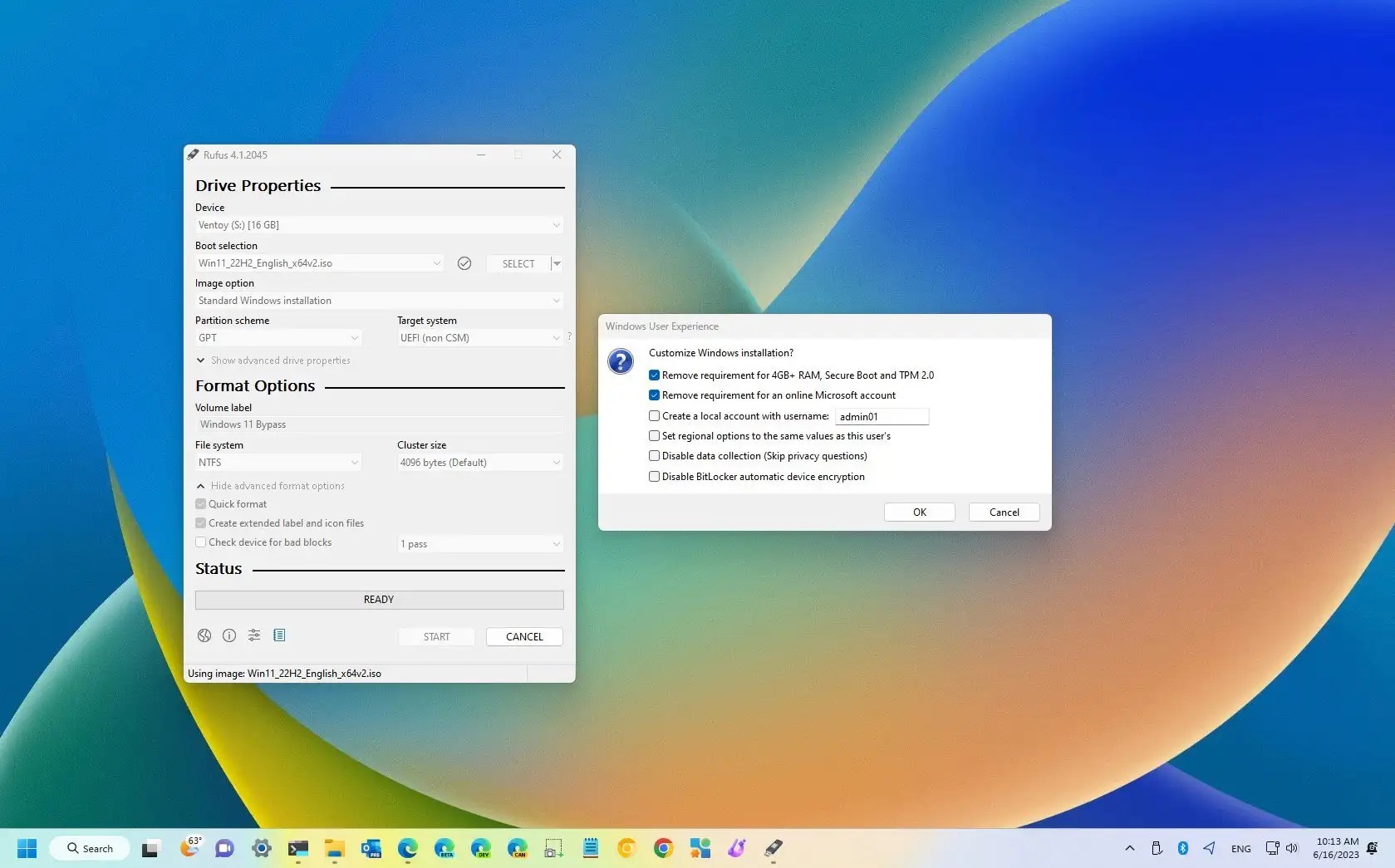This screenshot has width=1395, height=868.
Task: Open the Rufus about dialog via info icon
Action: (228, 635)
